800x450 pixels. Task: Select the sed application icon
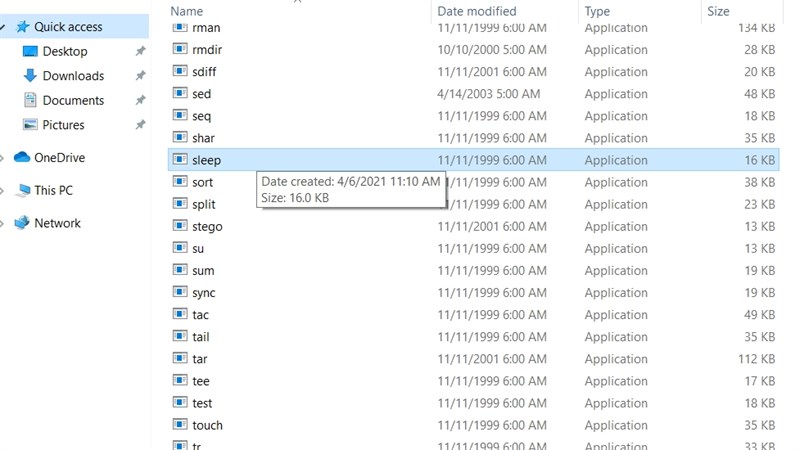[180, 93]
